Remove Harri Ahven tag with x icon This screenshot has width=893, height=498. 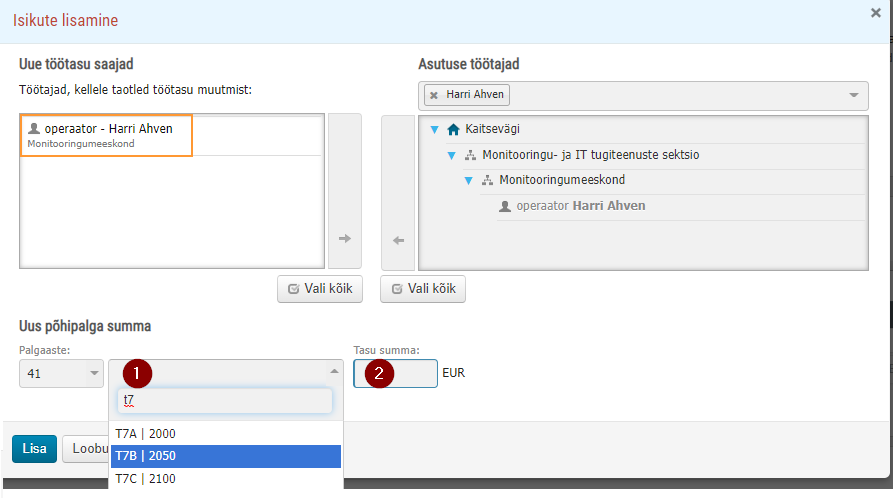[x=434, y=95]
